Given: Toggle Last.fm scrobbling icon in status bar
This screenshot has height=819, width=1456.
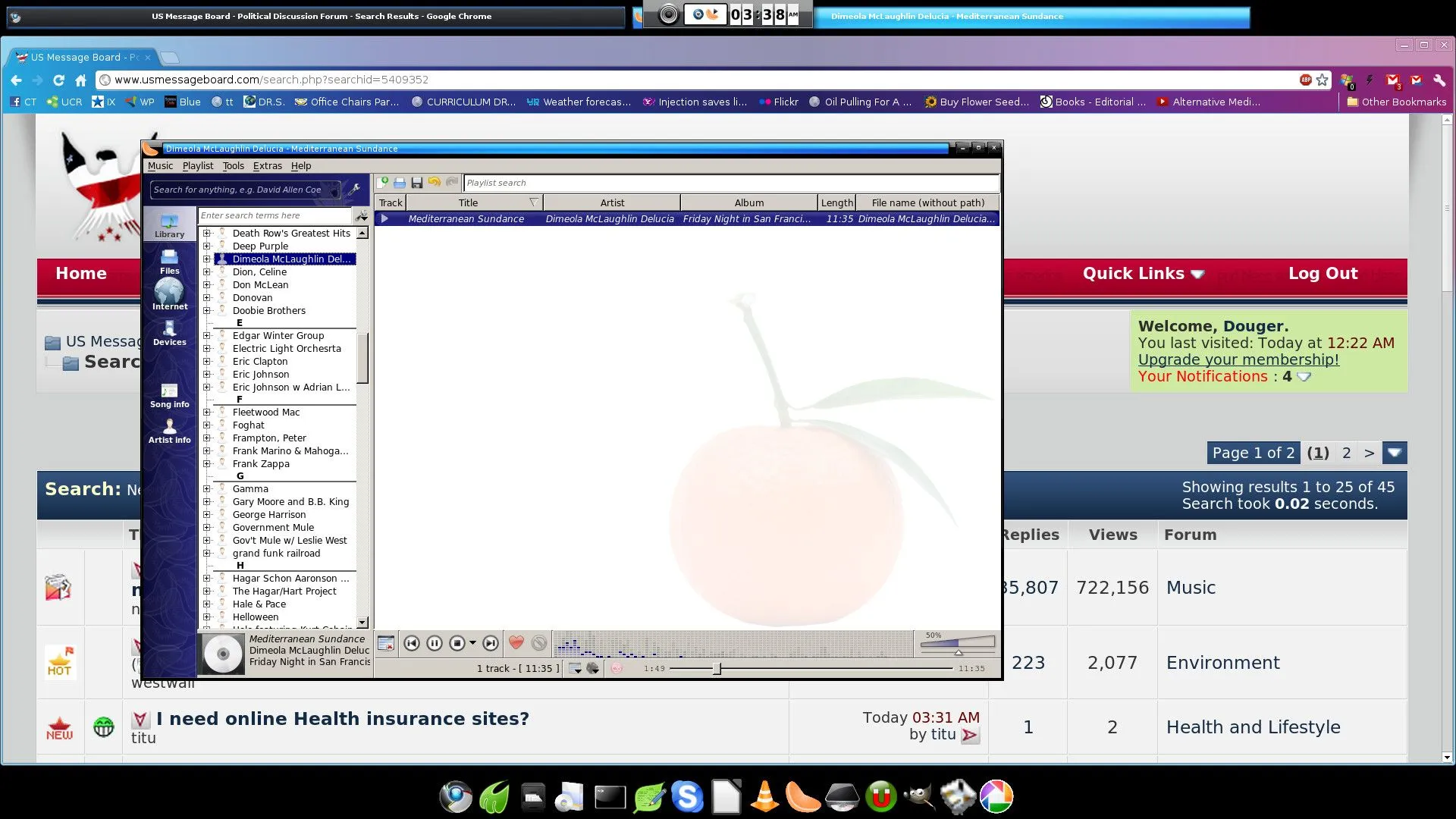Looking at the screenshot, I should coord(617,668).
